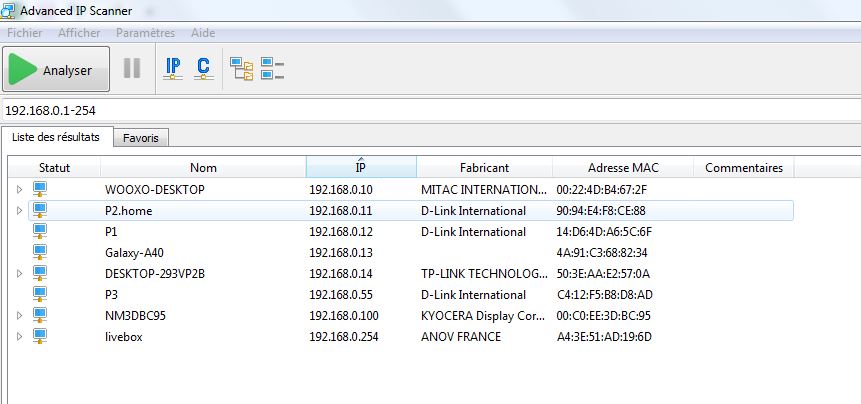This screenshot has height=404, width=861.
Task: Click IP address 192.168.0.11
Action: [x=341, y=211]
